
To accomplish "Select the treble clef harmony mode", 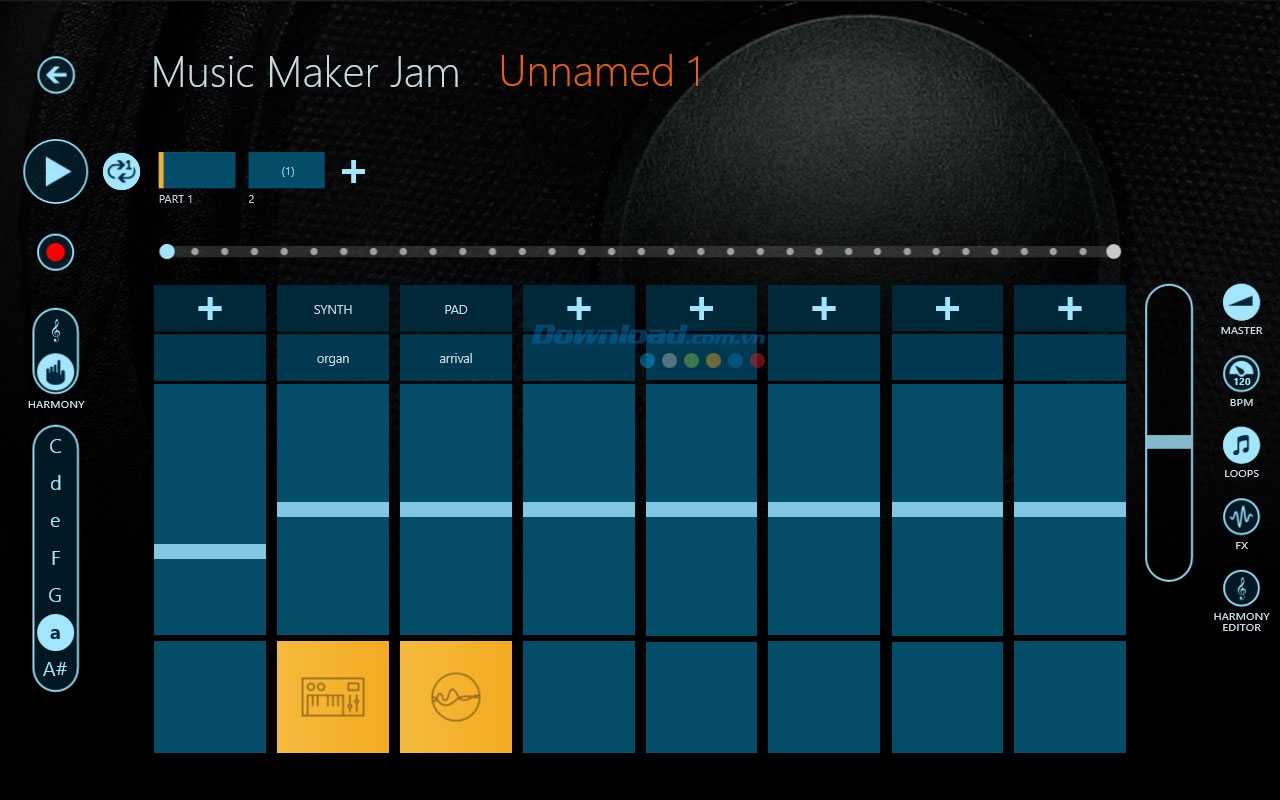I will pos(56,331).
